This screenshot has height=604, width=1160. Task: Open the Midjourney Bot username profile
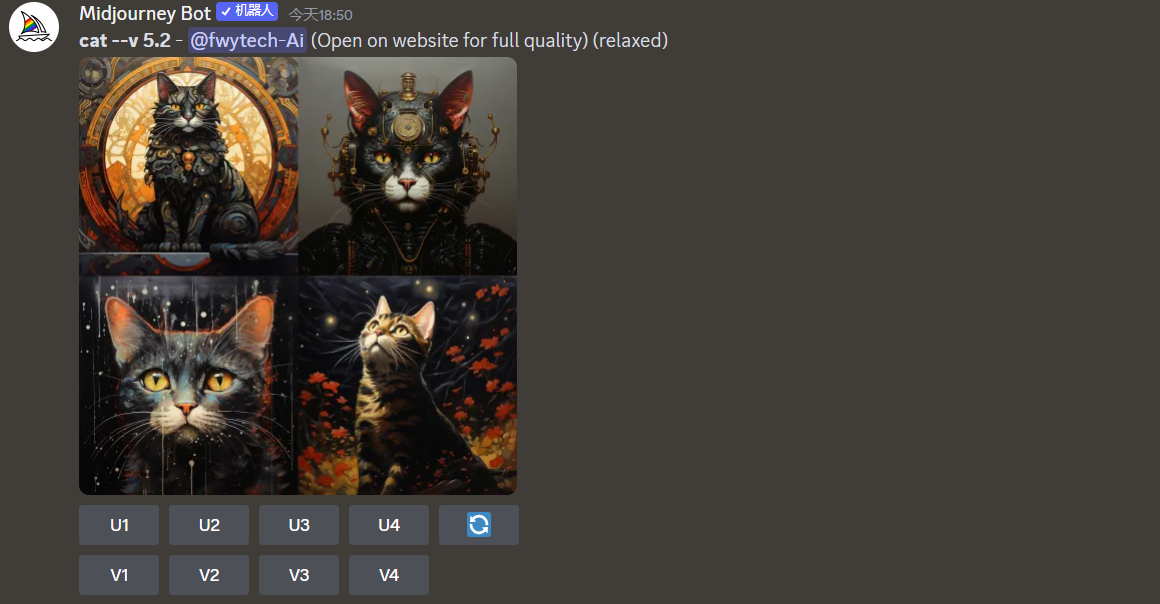(145, 13)
